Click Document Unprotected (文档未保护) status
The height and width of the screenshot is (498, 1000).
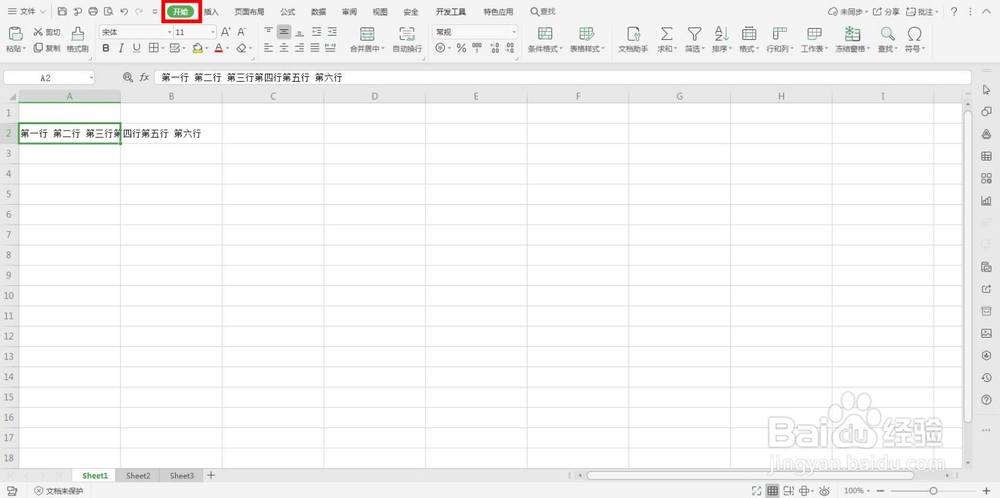coord(59,491)
